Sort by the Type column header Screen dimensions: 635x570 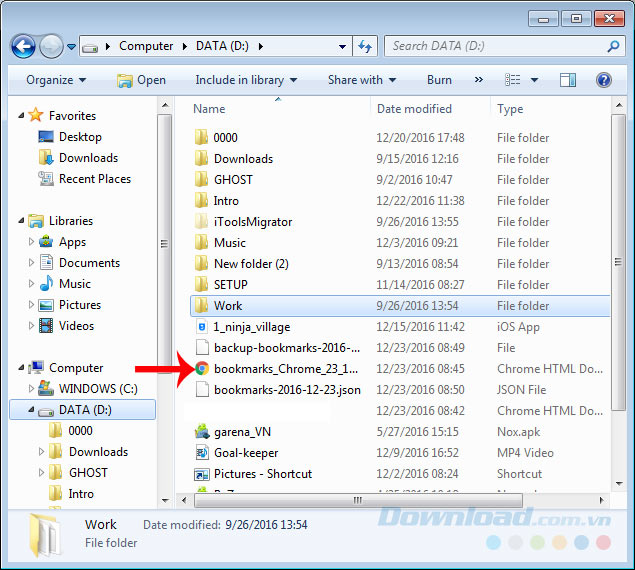tap(510, 109)
